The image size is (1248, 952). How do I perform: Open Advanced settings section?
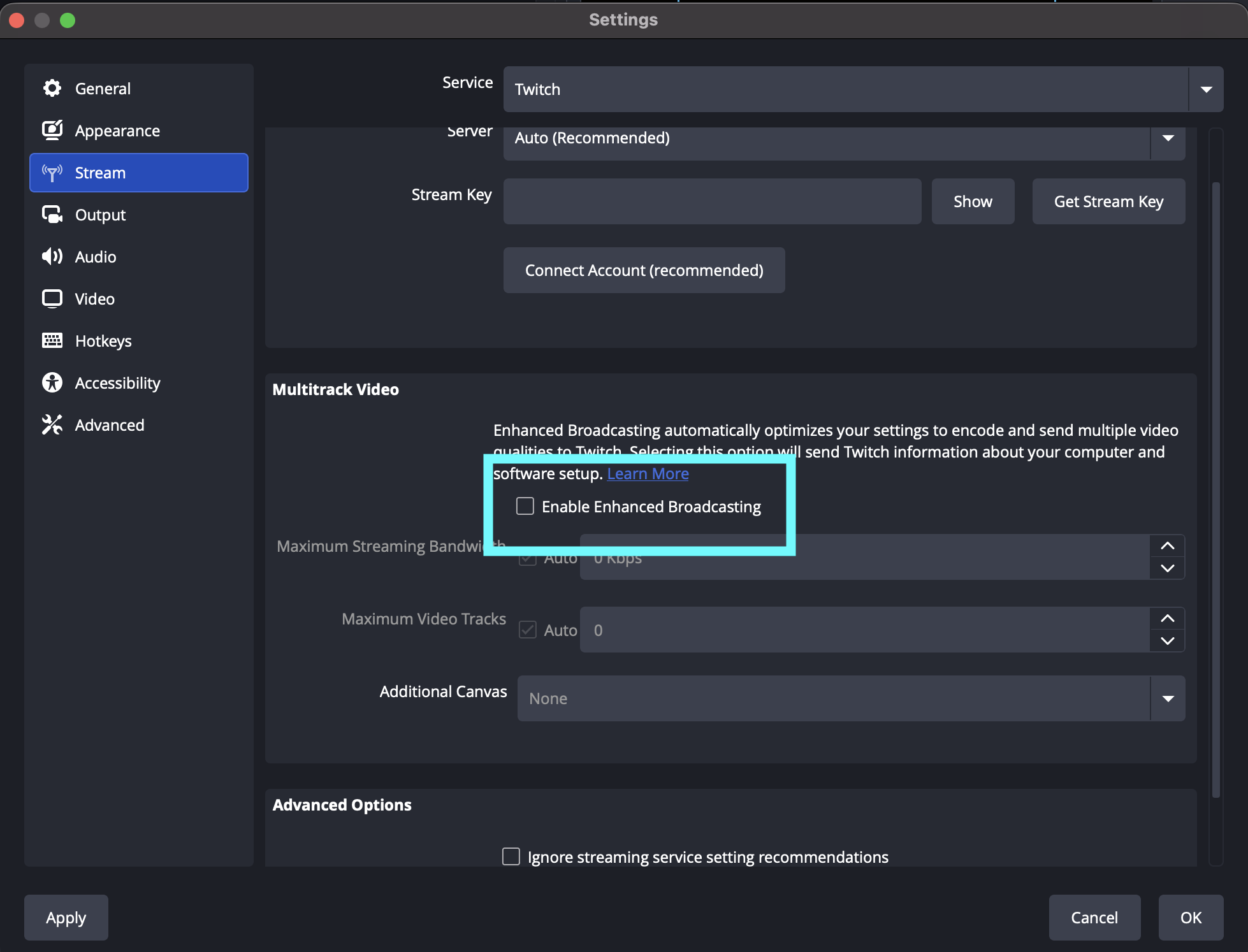click(139, 425)
